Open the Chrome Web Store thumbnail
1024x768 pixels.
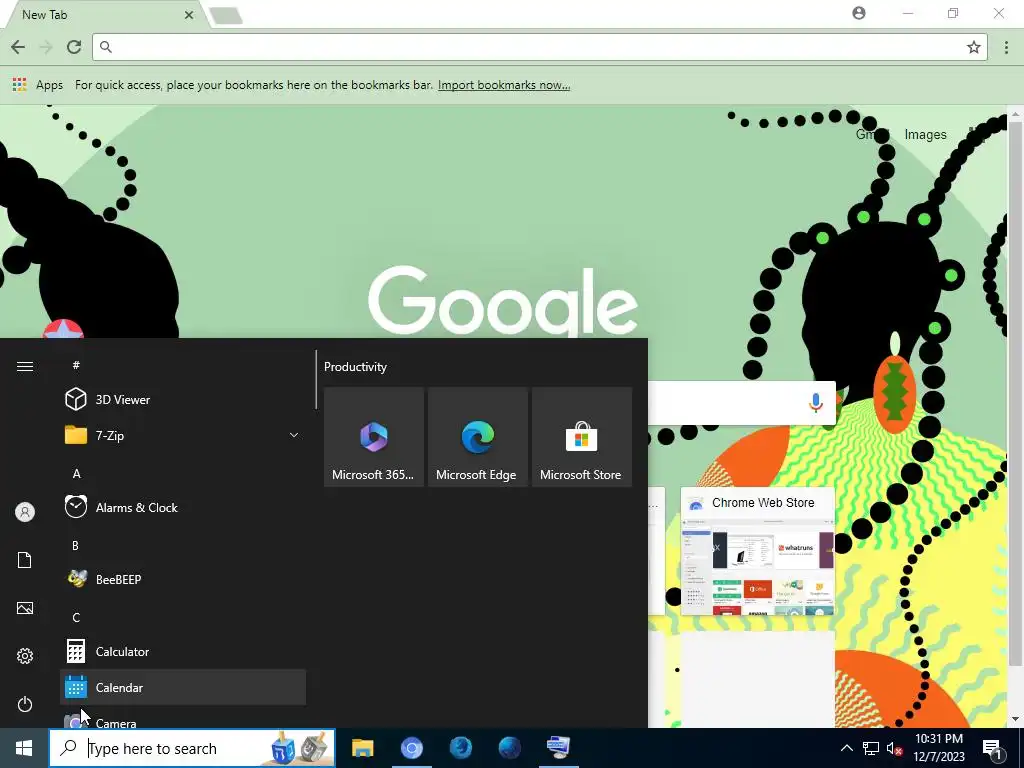pyautogui.click(x=758, y=551)
